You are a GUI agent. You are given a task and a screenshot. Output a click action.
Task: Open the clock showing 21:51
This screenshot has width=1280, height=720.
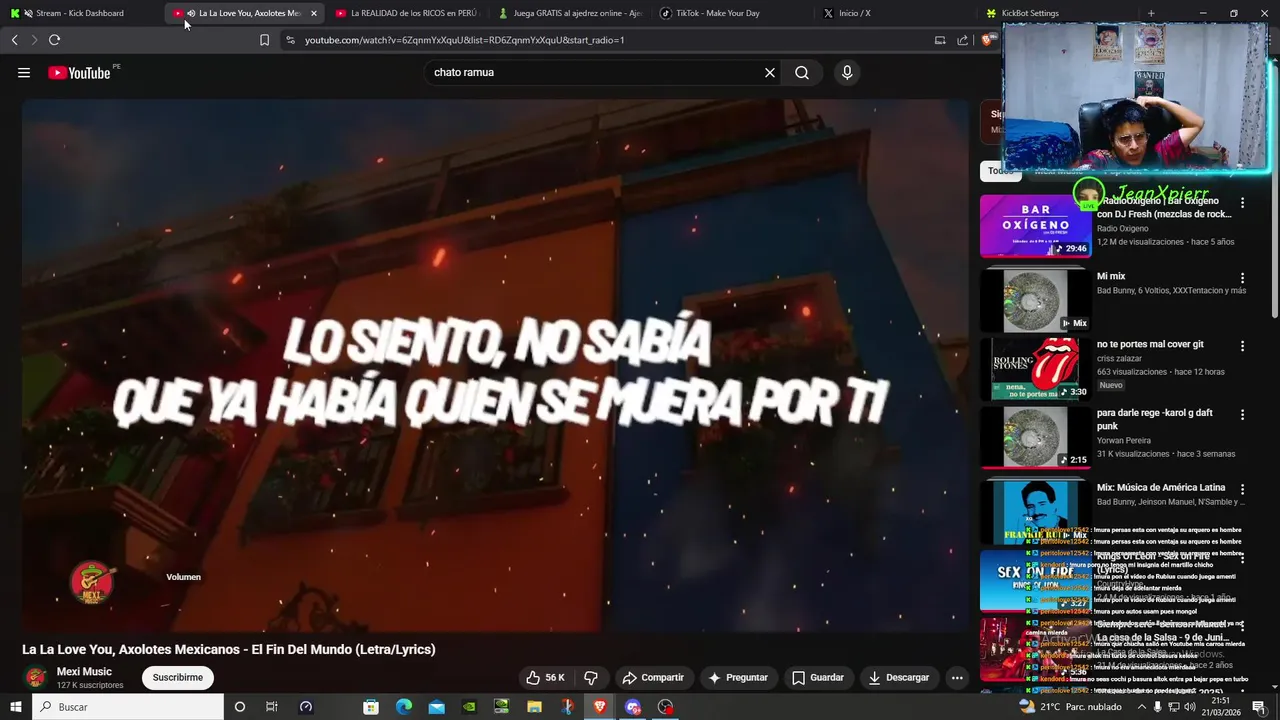point(1221,707)
